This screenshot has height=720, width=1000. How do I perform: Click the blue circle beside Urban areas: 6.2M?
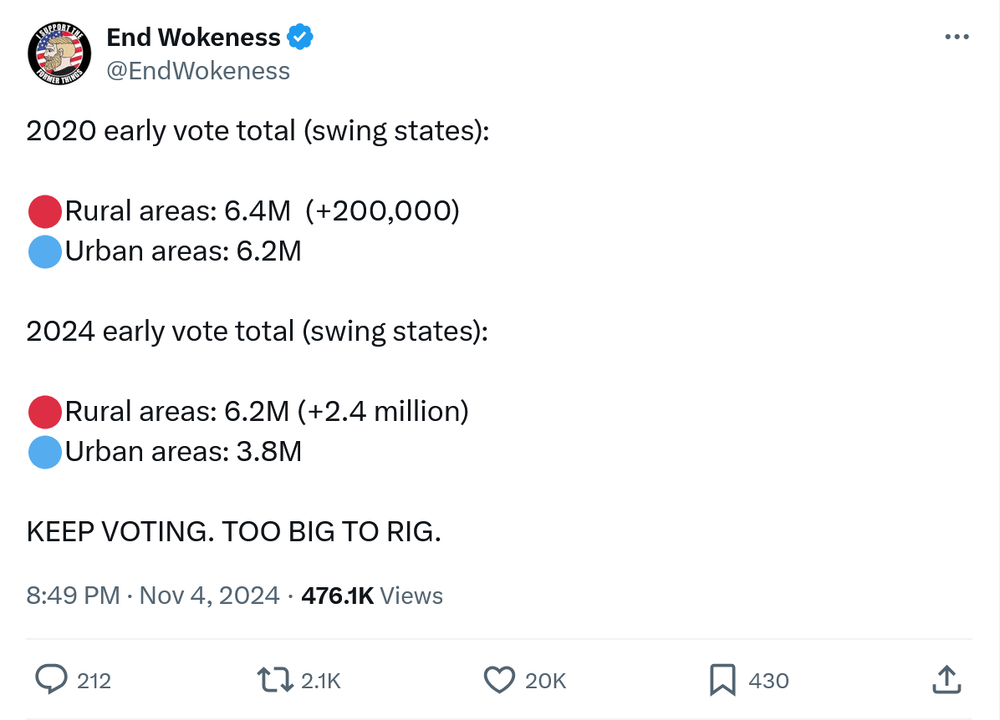(x=45, y=252)
